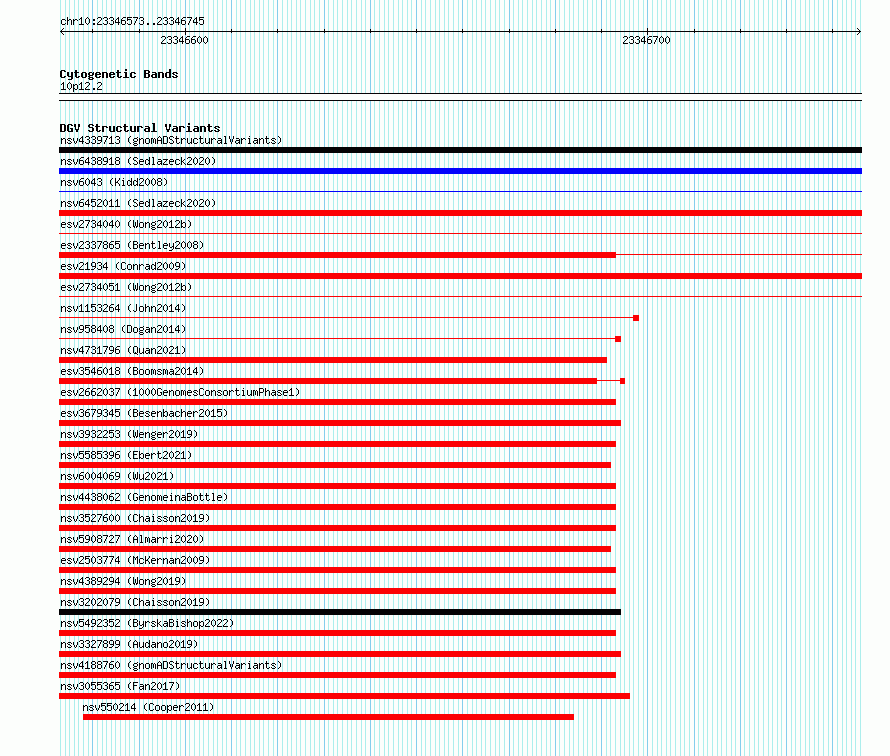Select the nsv3055365 (Fan2017) variant
The width and height of the screenshot is (890, 756).
pyautogui.click(x=120, y=686)
